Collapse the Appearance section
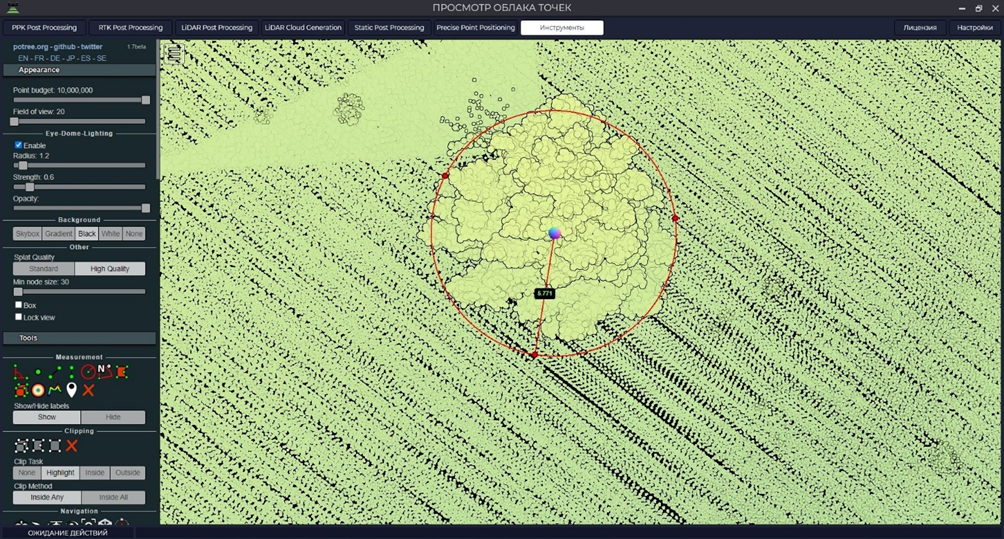This screenshot has height=539, width=1004. pyautogui.click(x=79, y=70)
